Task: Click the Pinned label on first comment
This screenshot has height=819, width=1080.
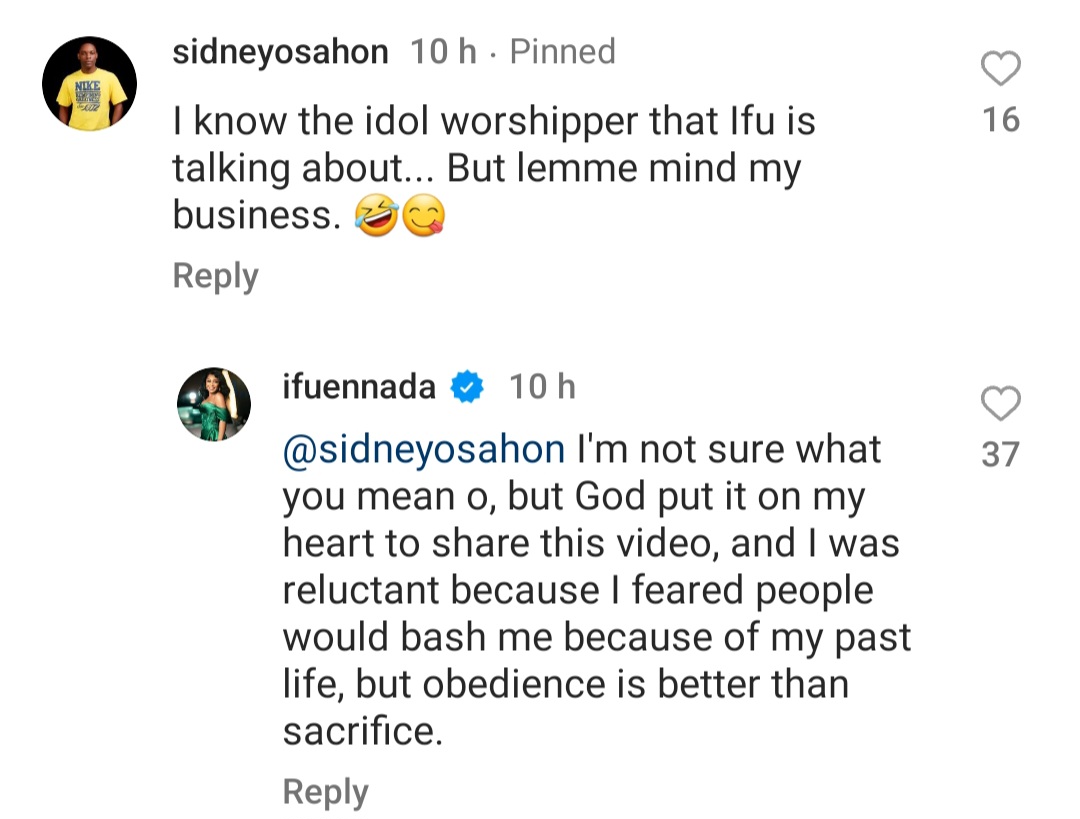Action: (562, 52)
